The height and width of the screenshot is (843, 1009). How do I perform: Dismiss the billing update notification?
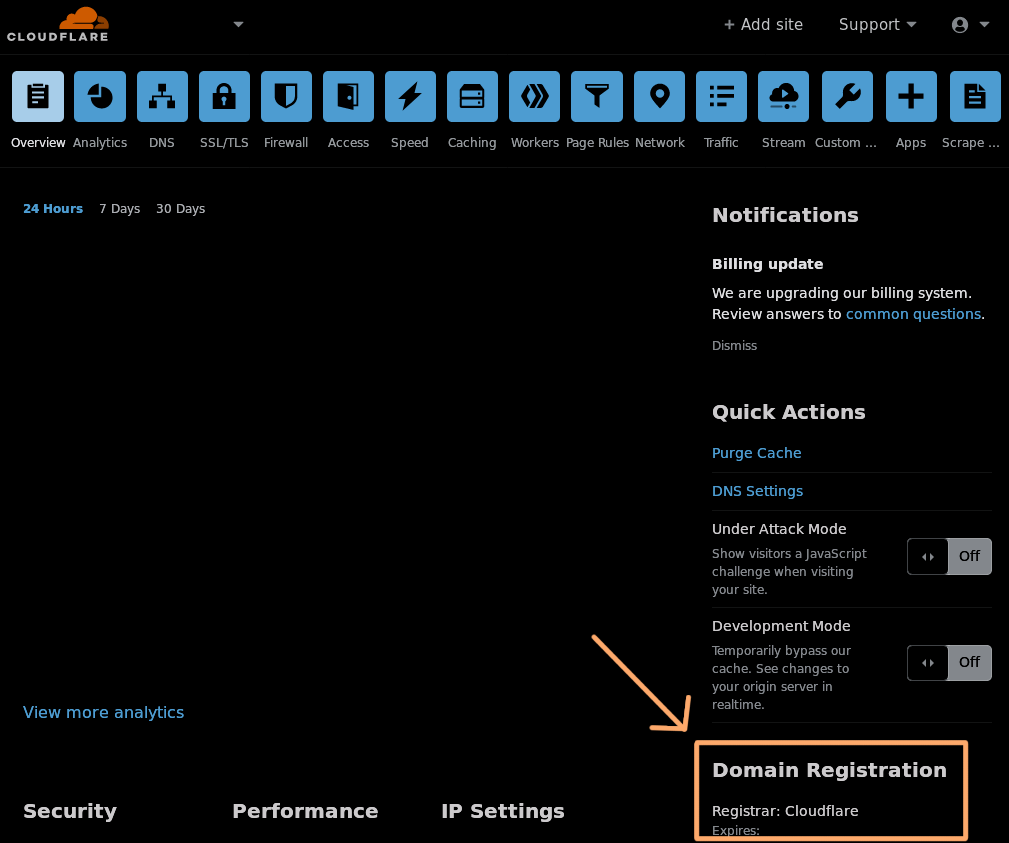click(x=734, y=346)
